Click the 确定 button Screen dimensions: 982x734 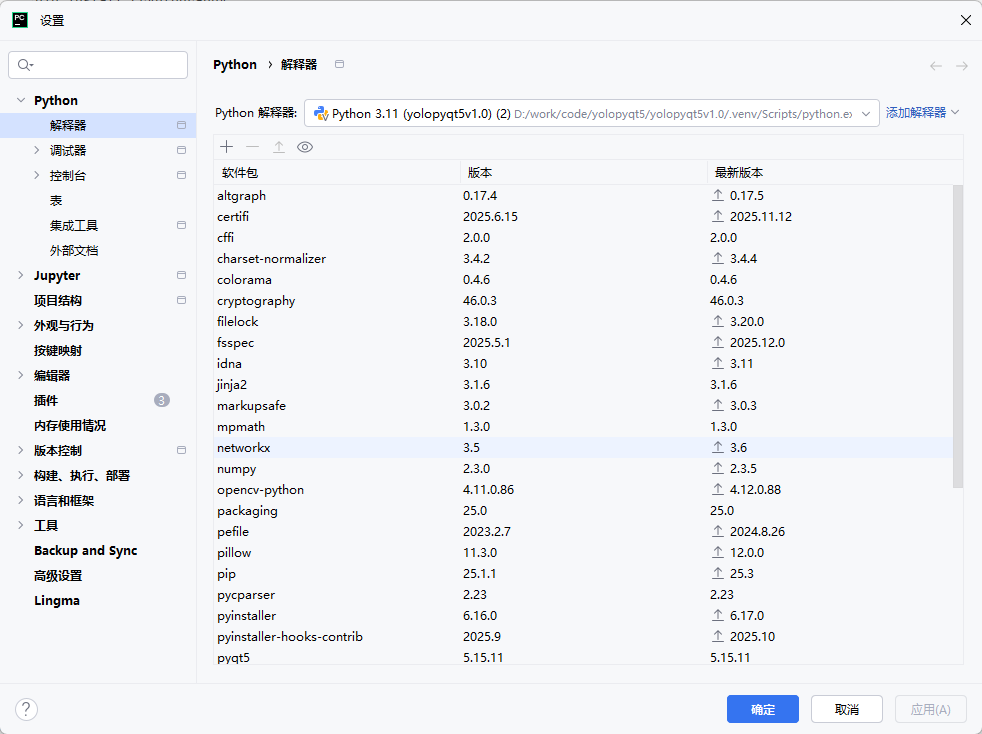pyautogui.click(x=763, y=709)
